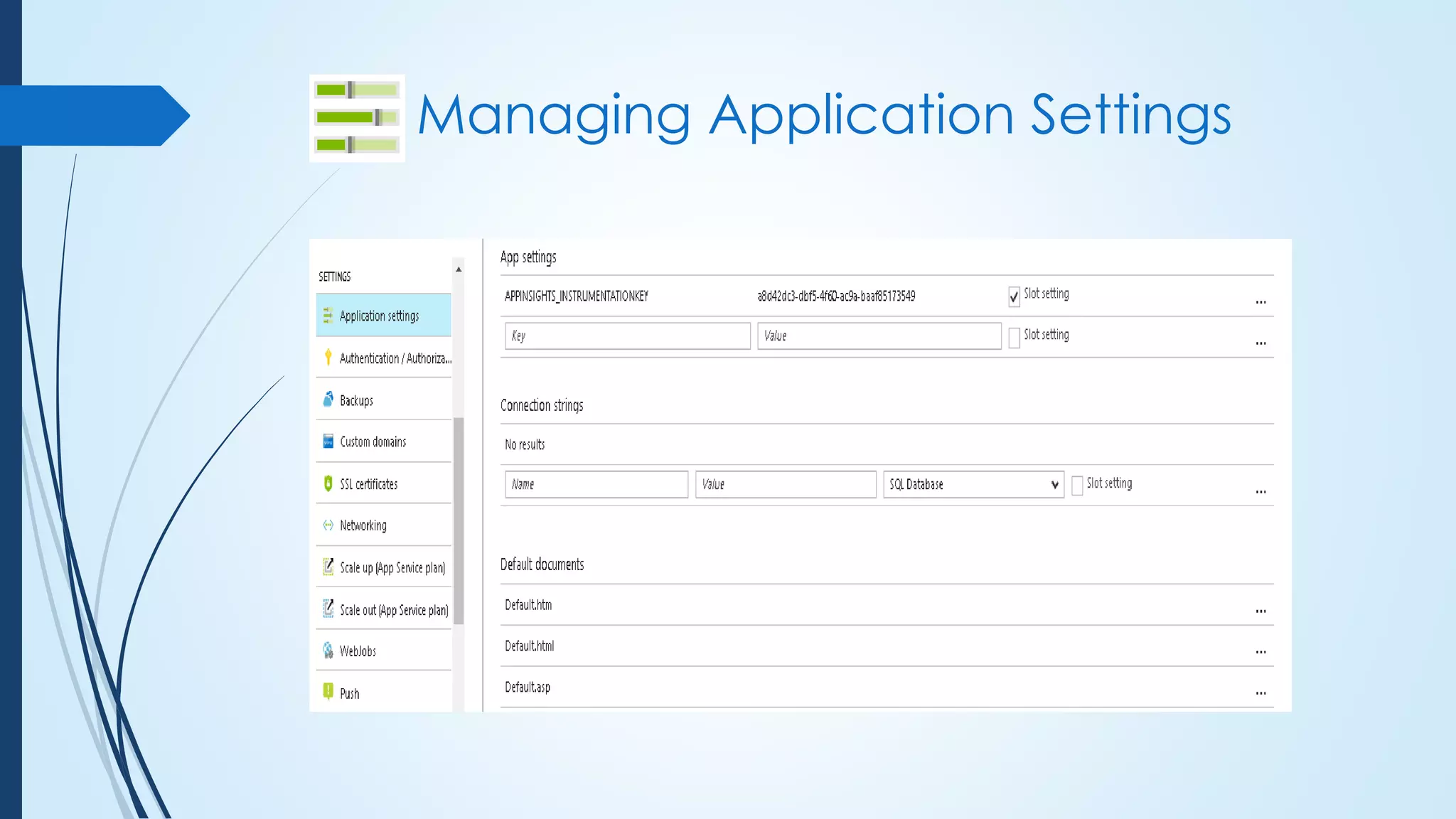The width and height of the screenshot is (1456, 819).
Task: Click the Default documents heading
Action: coord(542,564)
